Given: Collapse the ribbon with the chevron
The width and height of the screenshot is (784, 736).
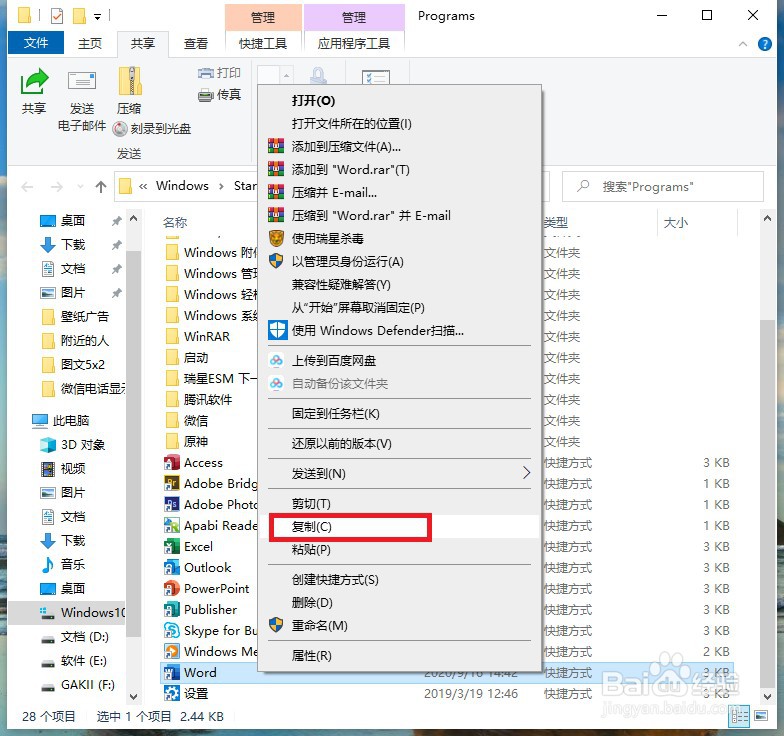Looking at the screenshot, I should point(743,44).
